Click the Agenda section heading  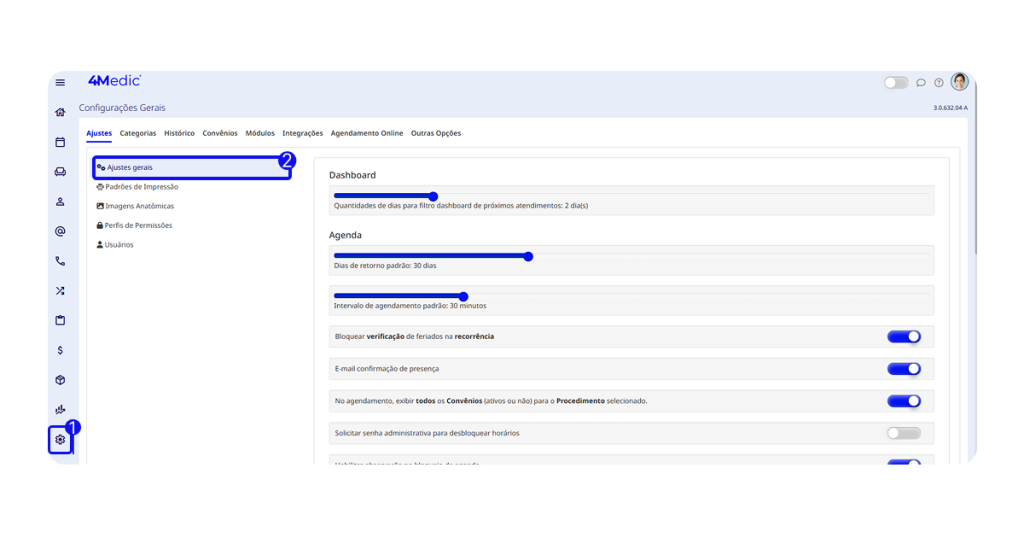pyautogui.click(x=345, y=235)
